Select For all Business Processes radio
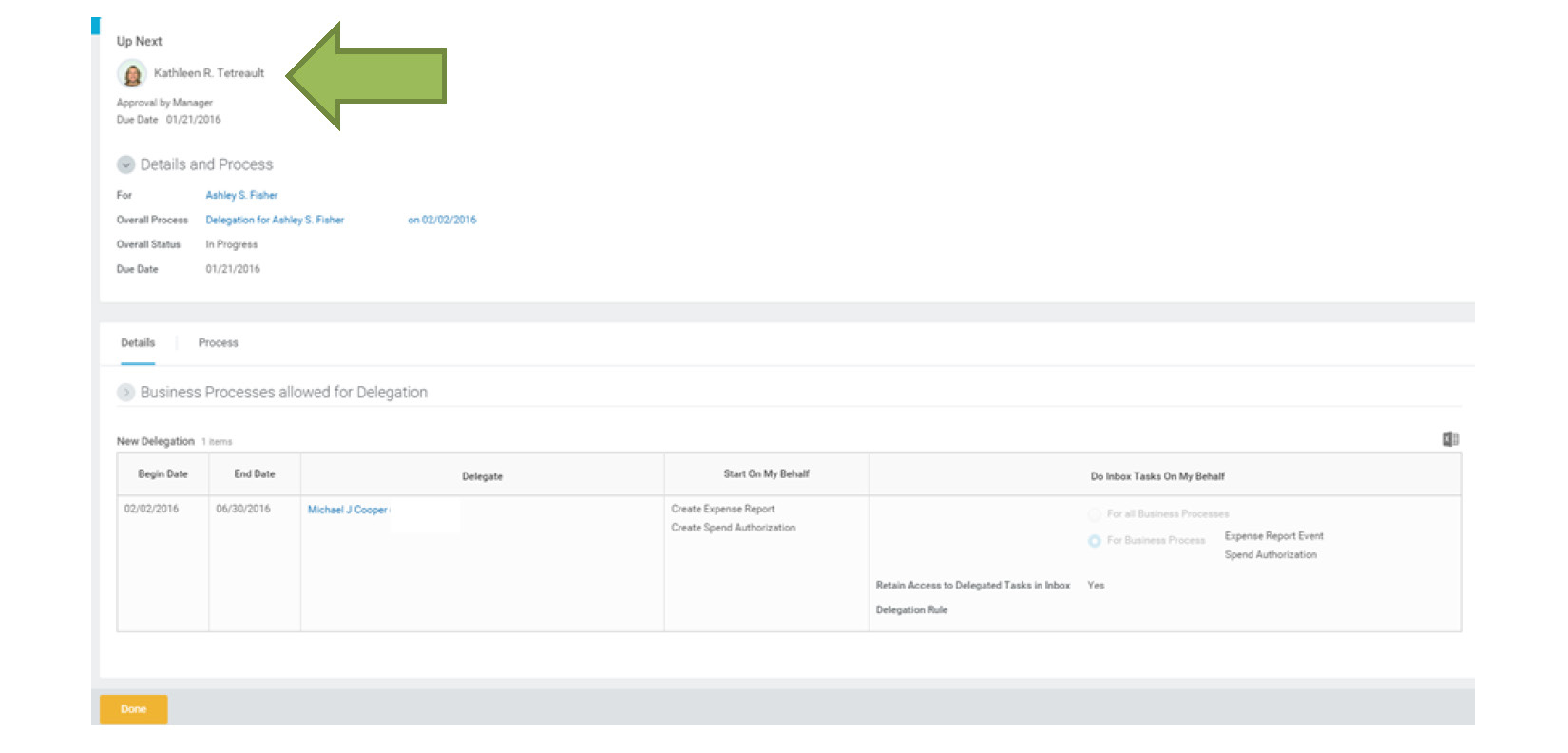 (x=1095, y=514)
